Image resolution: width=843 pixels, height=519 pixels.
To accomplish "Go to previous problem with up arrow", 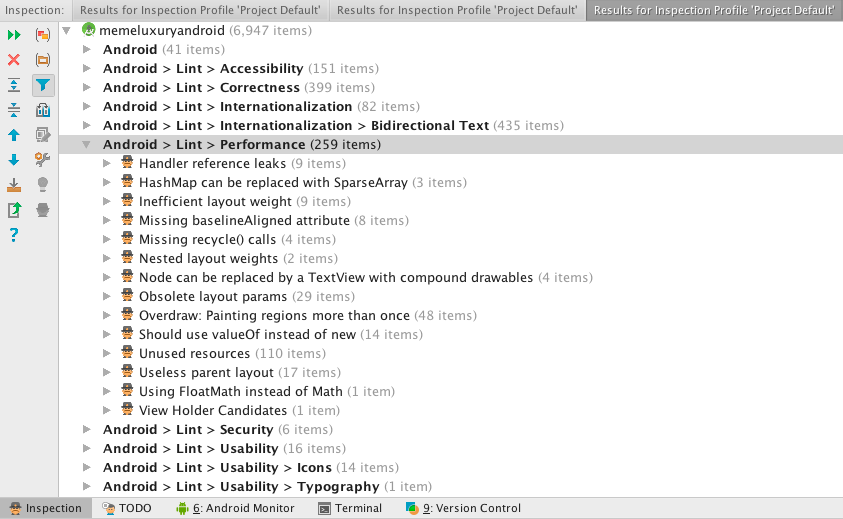I will 14,135.
